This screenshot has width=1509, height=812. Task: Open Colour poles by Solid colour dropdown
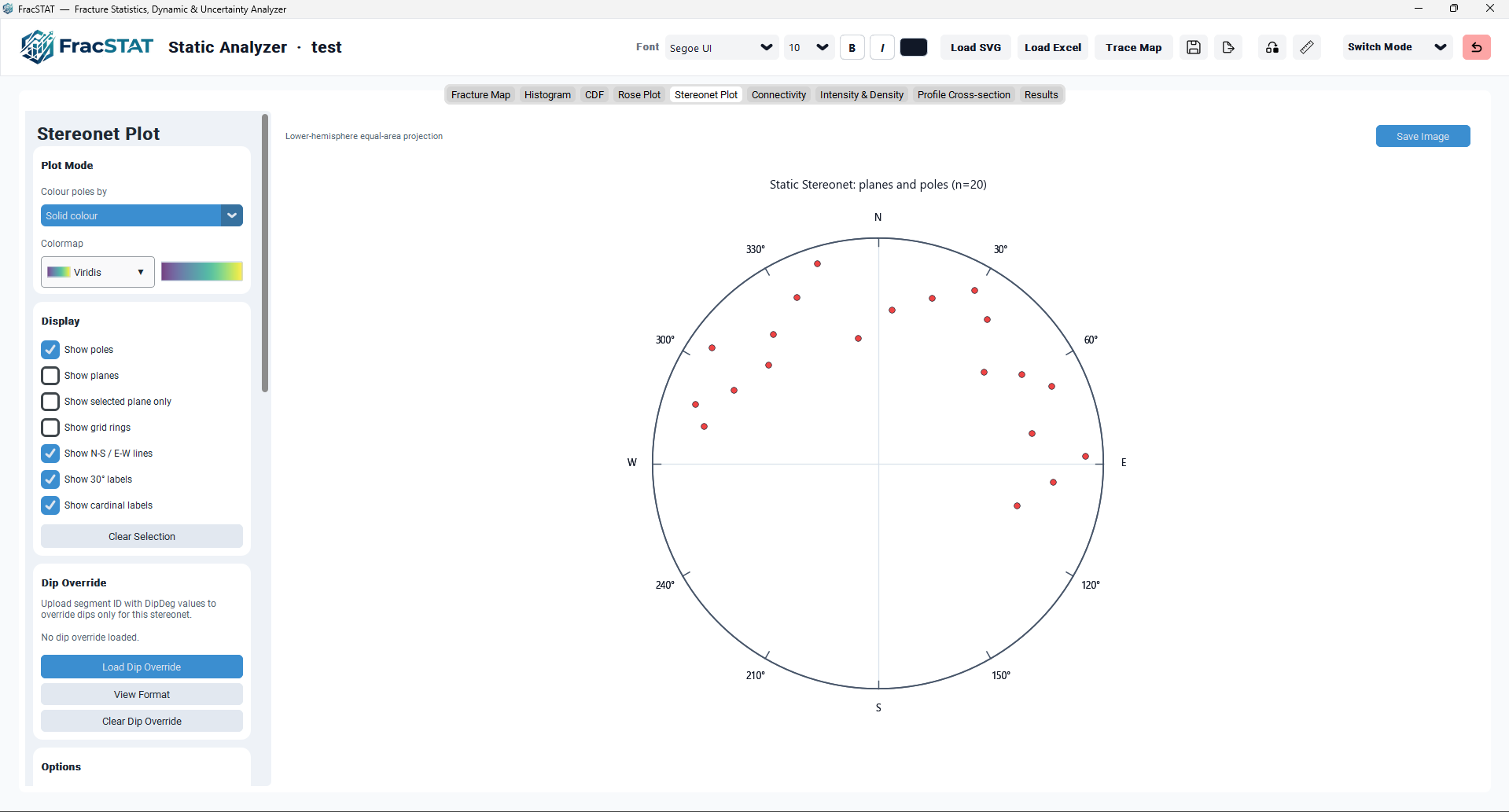click(x=142, y=215)
